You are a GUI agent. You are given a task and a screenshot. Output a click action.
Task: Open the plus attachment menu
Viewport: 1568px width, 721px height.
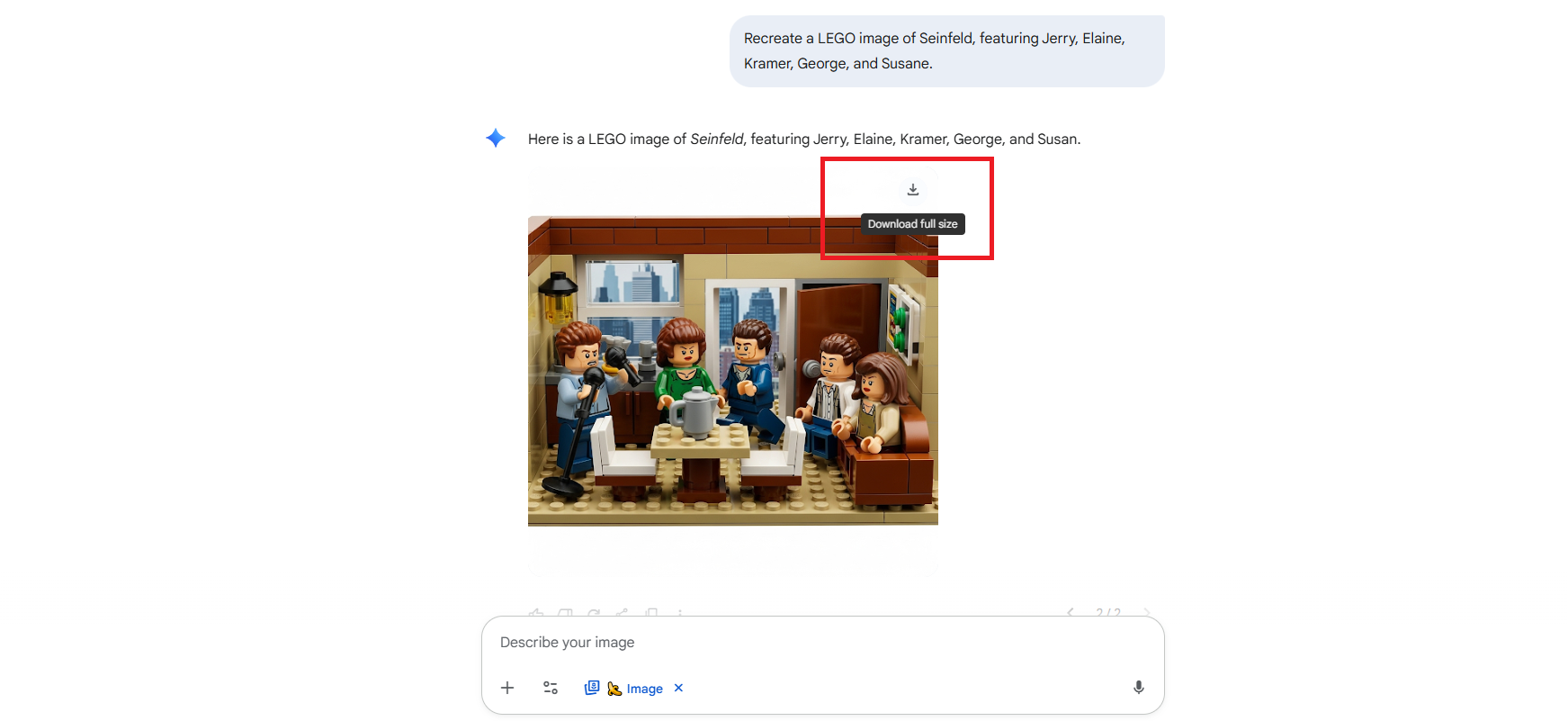pyautogui.click(x=507, y=688)
